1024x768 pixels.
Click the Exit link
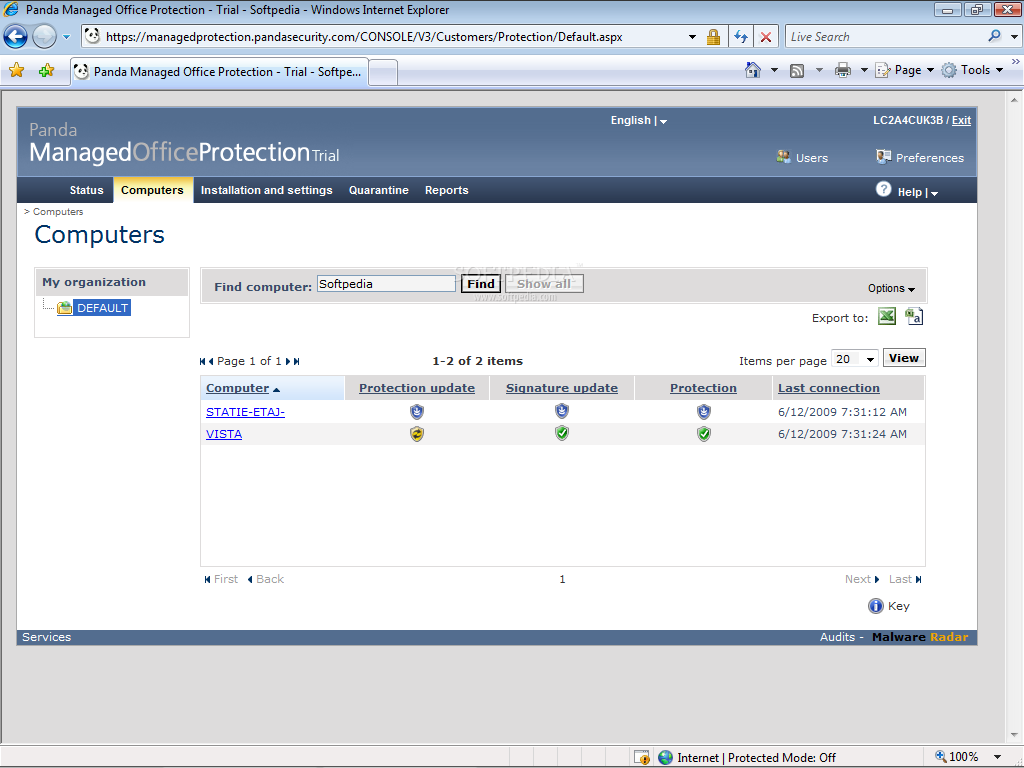point(961,120)
